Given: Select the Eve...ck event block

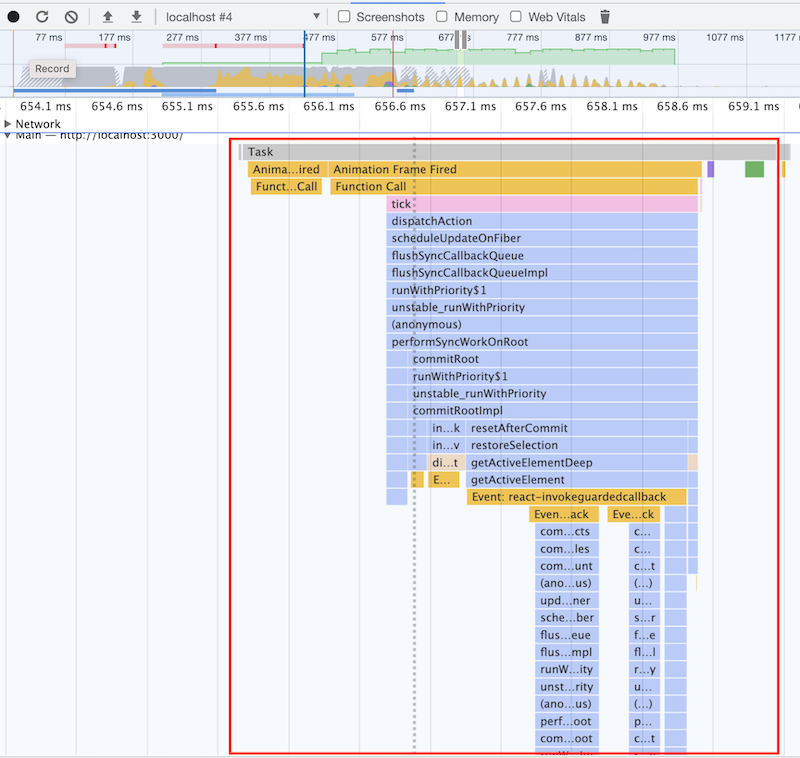Looking at the screenshot, I should pos(634,514).
